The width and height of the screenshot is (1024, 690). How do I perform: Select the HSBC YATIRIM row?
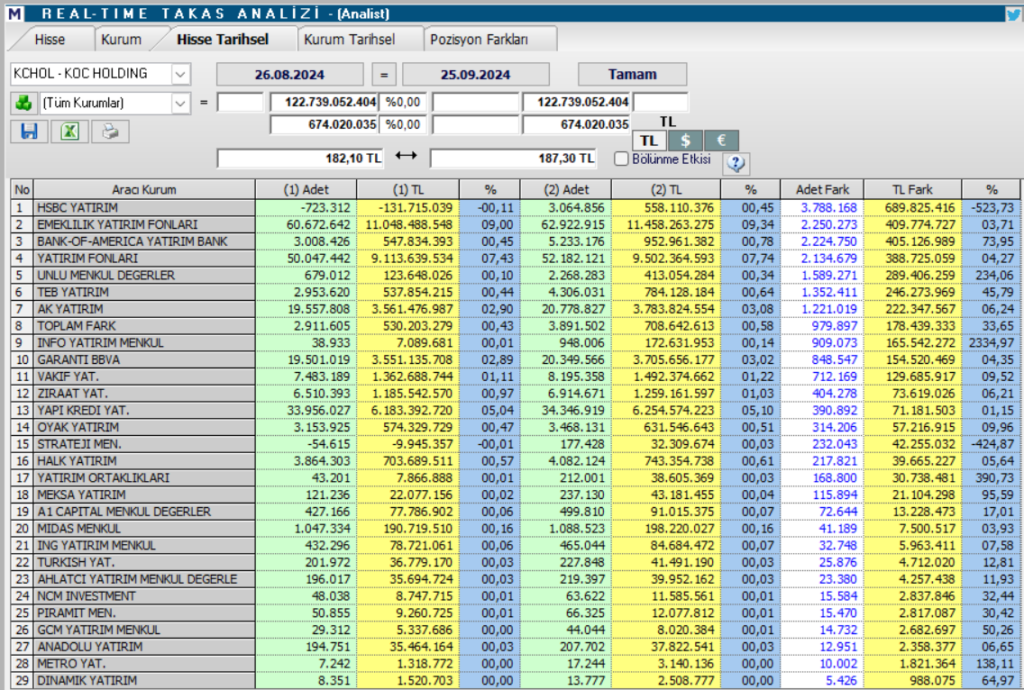[x=515, y=208]
